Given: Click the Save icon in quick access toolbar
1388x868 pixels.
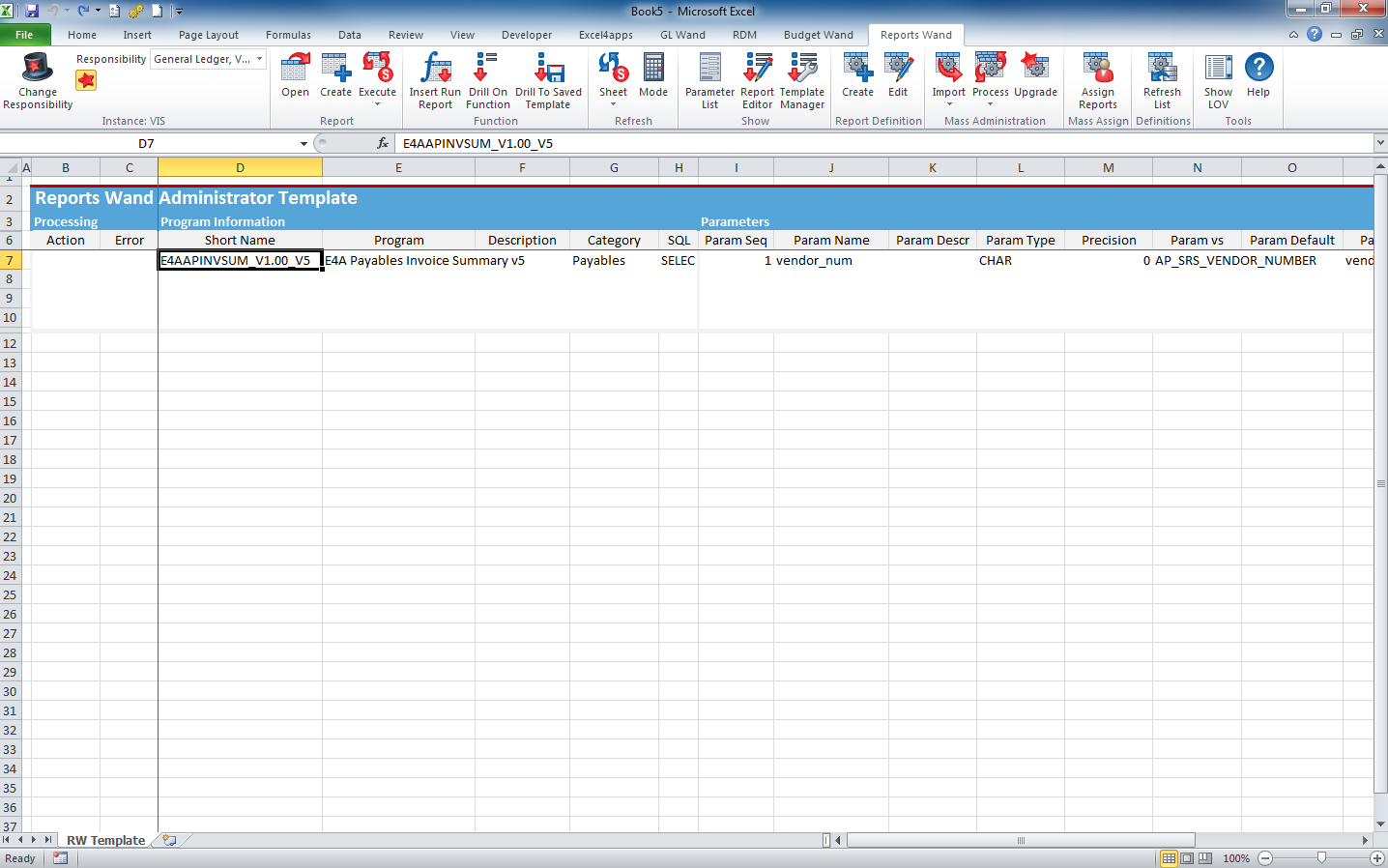Looking at the screenshot, I should click(32, 11).
